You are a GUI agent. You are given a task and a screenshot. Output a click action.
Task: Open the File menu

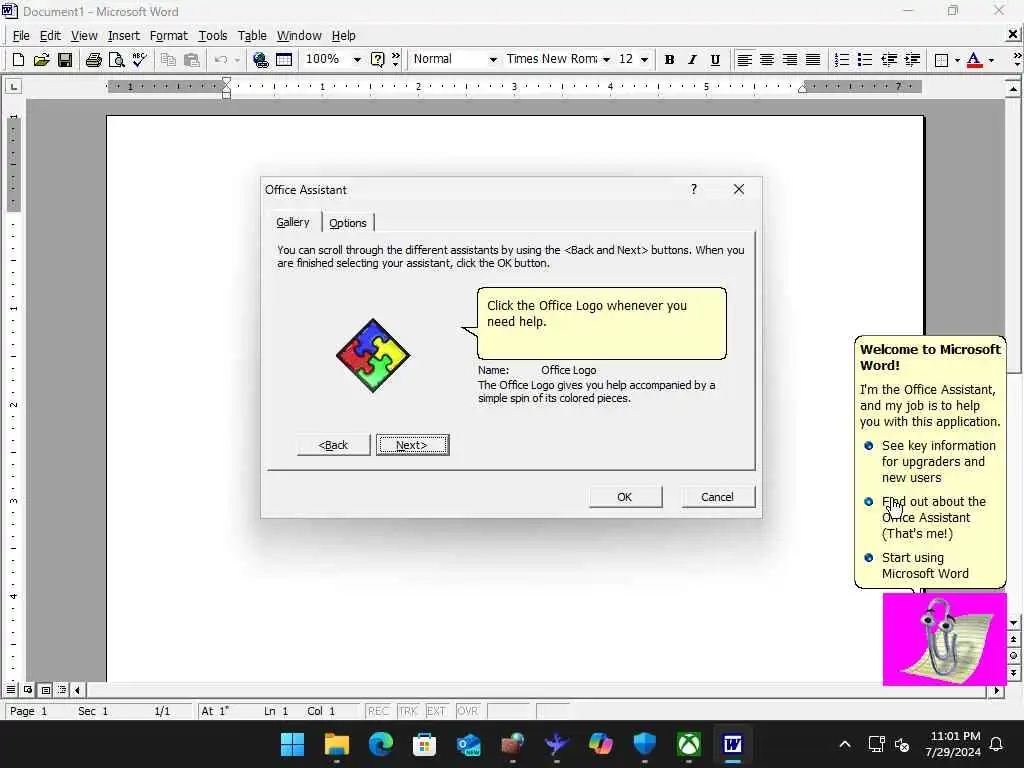[x=21, y=35]
